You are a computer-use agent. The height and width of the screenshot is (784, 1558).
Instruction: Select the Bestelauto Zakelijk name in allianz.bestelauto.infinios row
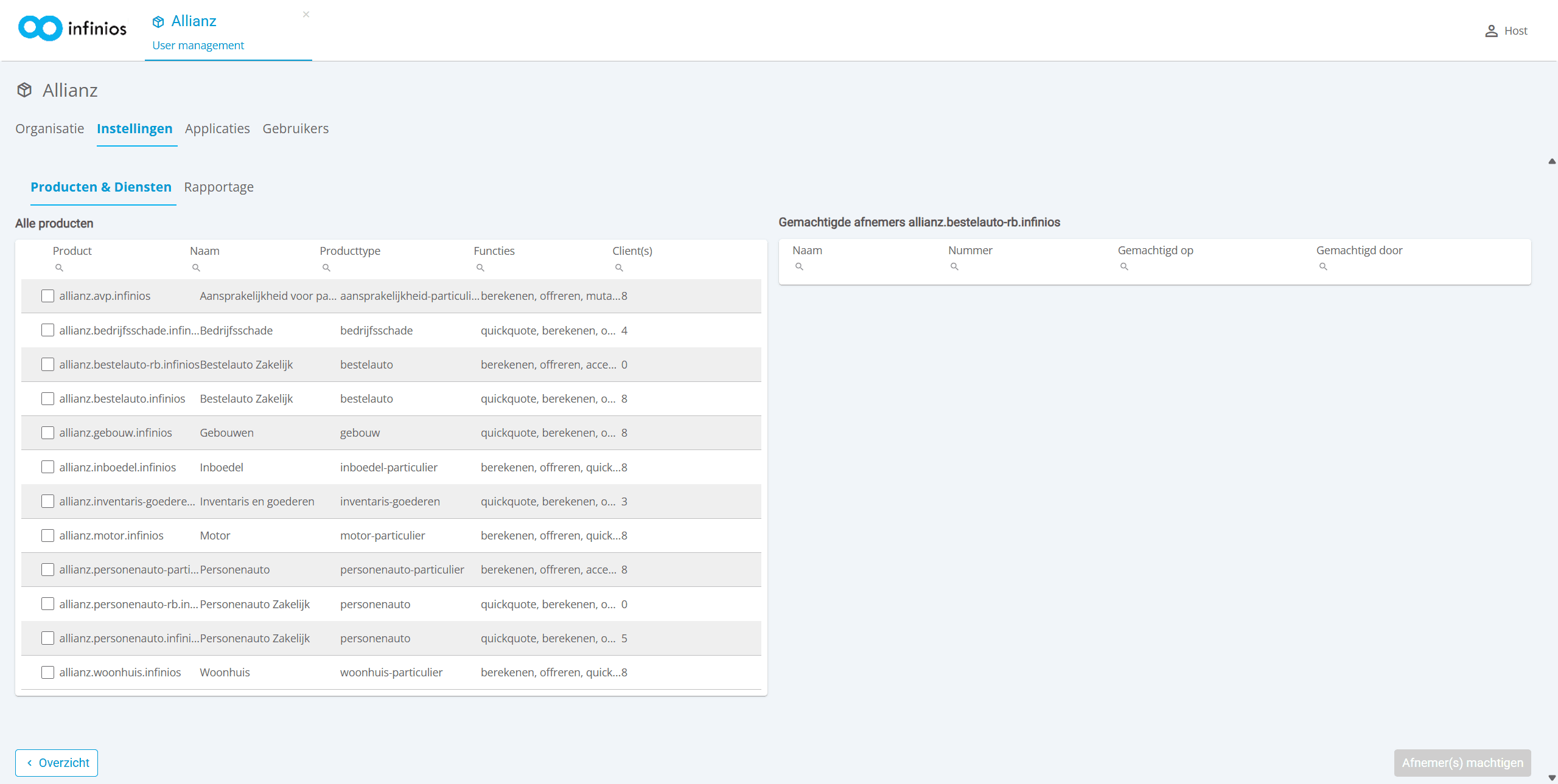[246, 399]
